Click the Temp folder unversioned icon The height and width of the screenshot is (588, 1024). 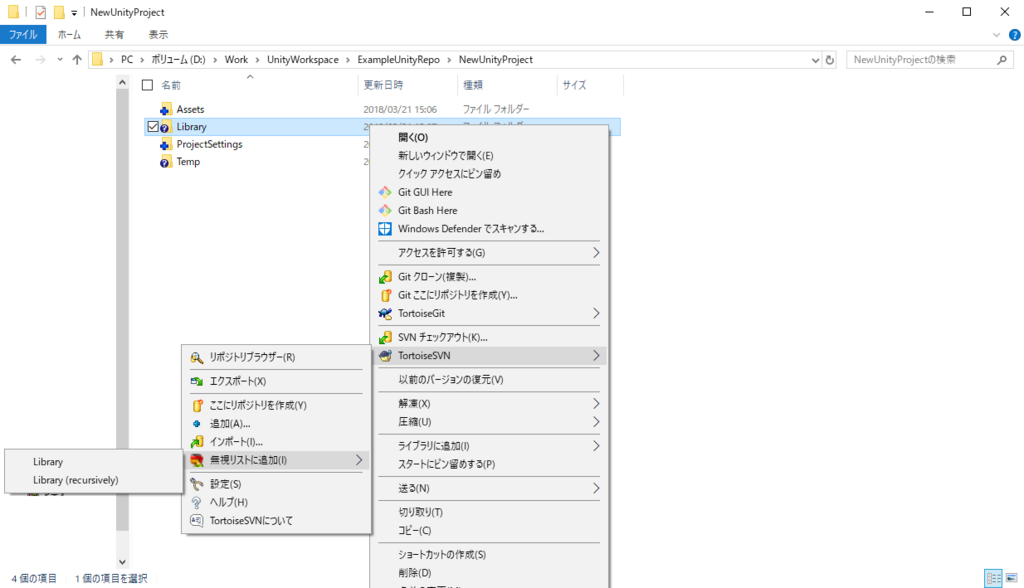(x=165, y=162)
